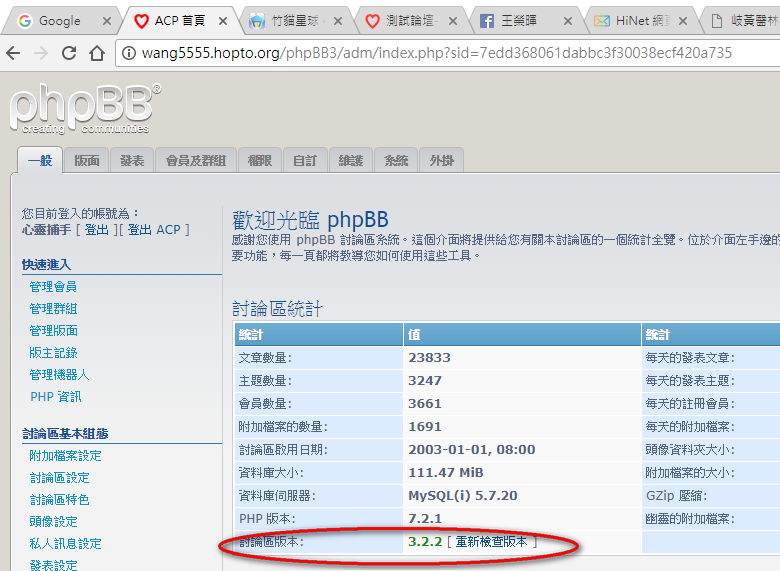
Task: Open the 版面 ACP tab
Action: (87, 160)
